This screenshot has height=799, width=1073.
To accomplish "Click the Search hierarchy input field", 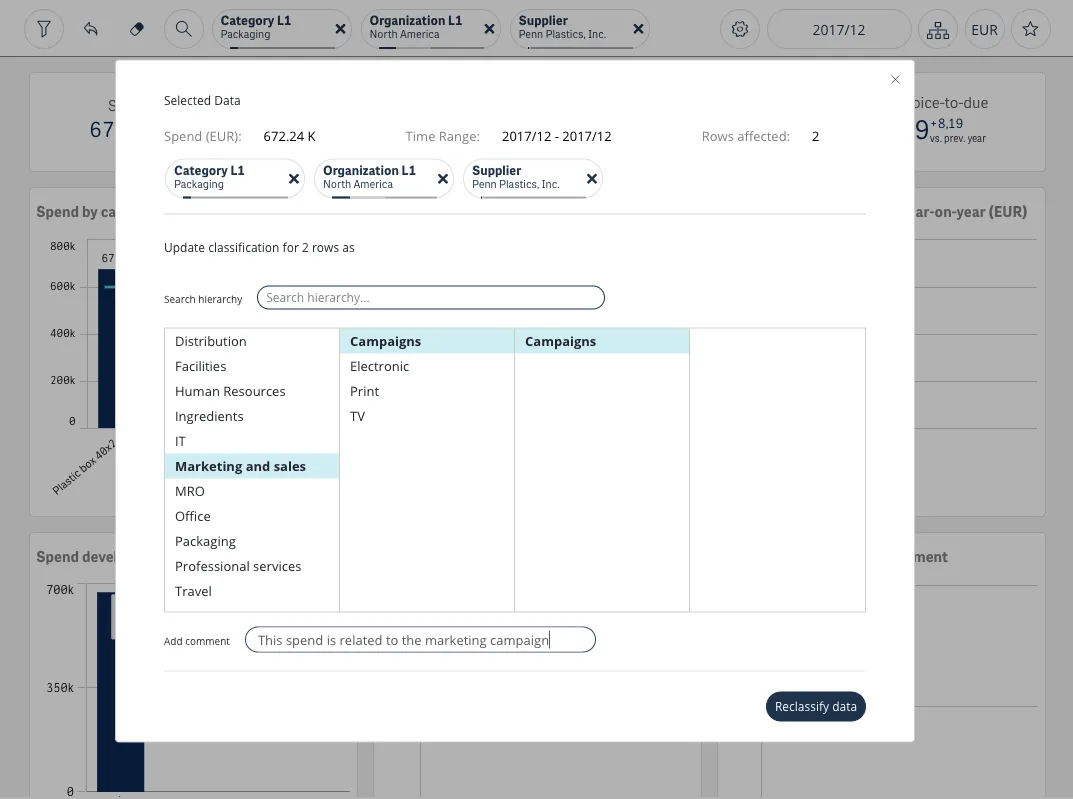I will pyautogui.click(x=430, y=297).
